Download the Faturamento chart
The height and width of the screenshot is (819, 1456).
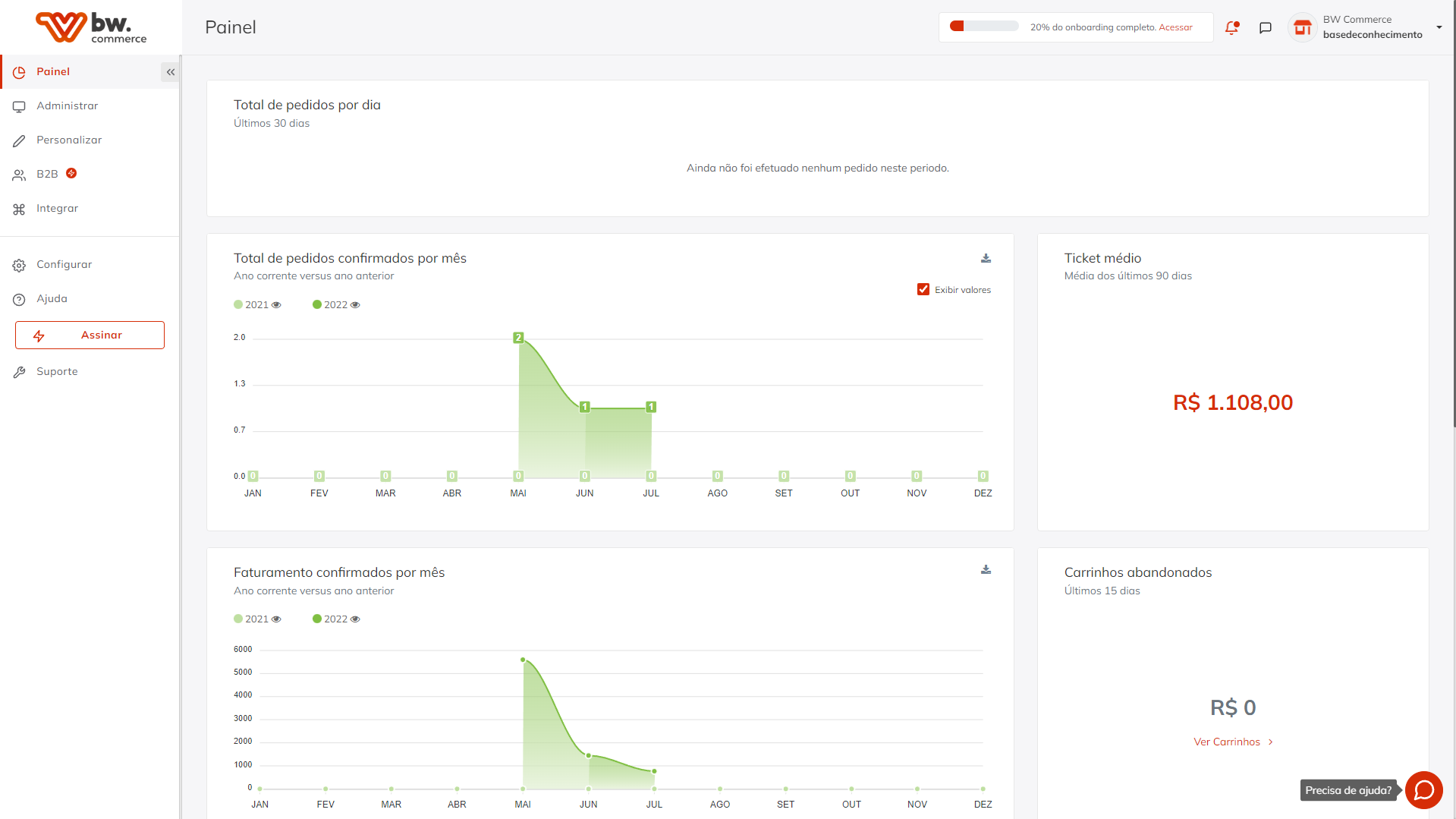[986, 569]
